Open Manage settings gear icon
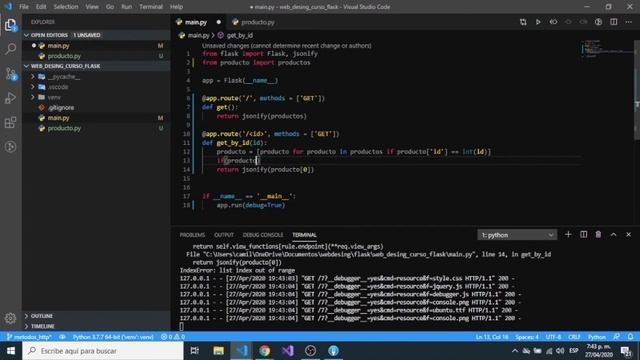 (x=11, y=318)
